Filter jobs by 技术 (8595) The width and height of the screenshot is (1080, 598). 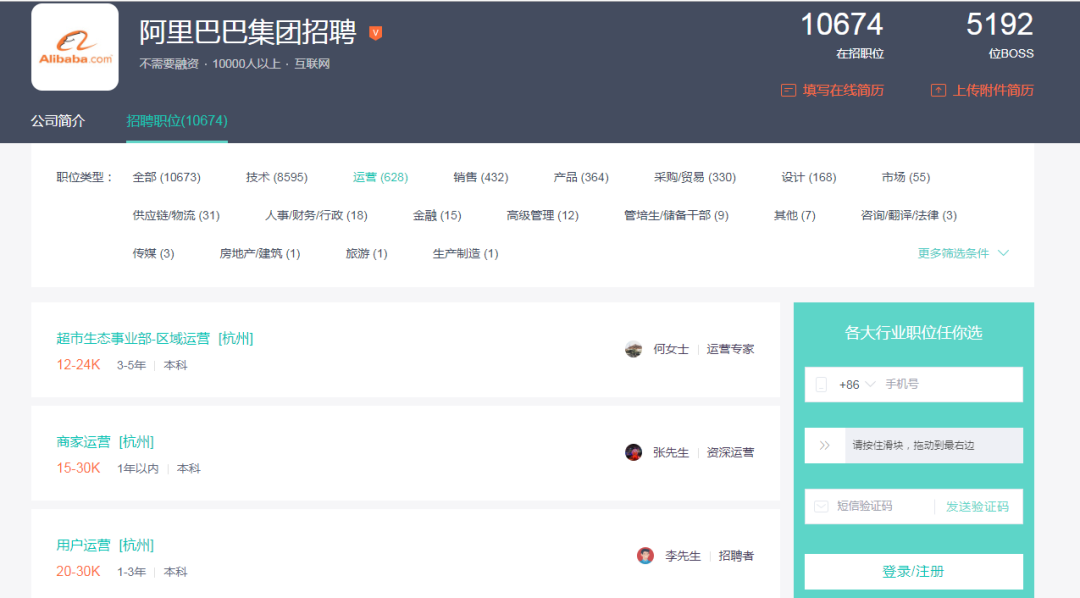pyautogui.click(x=277, y=177)
